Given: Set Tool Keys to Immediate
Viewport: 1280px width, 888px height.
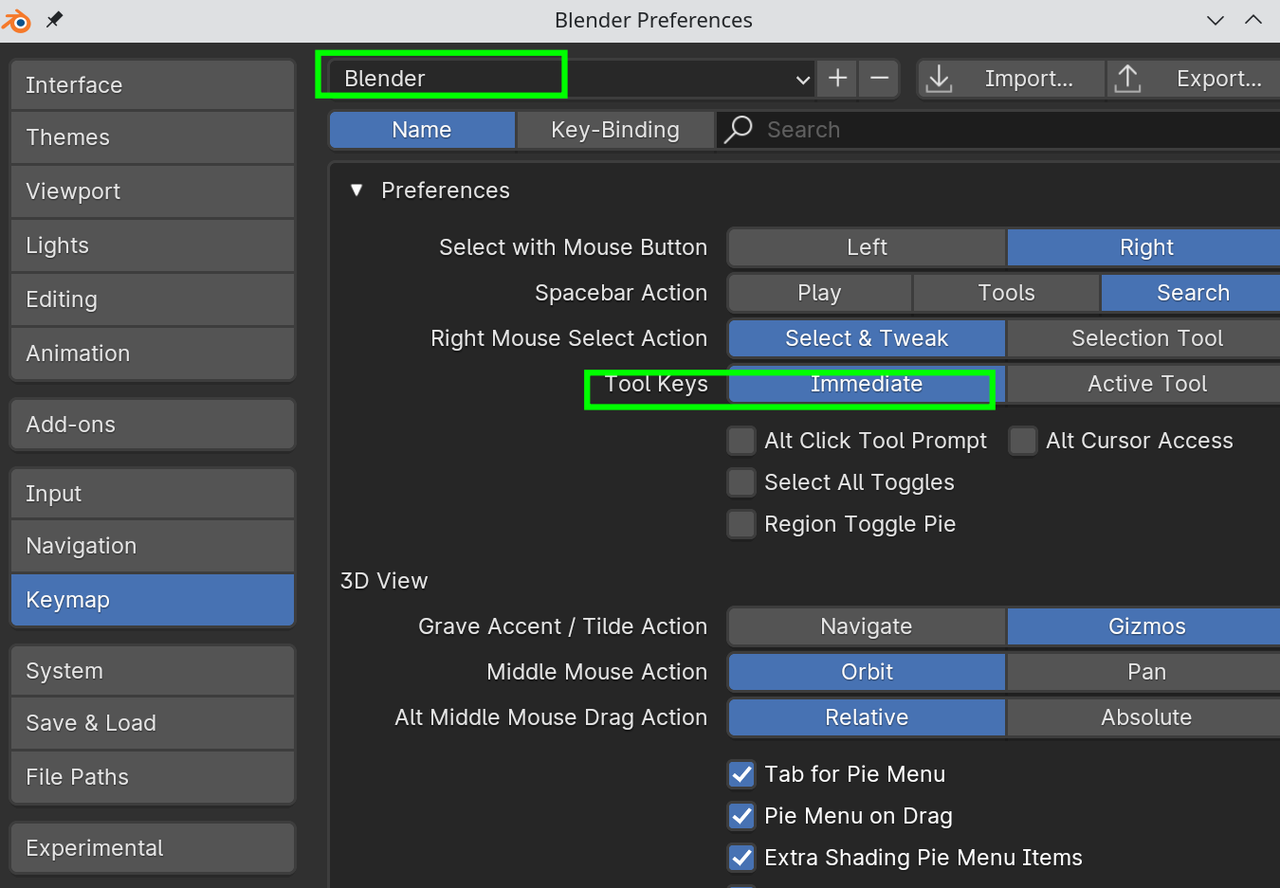Looking at the screenshot, I should (867, 384).
